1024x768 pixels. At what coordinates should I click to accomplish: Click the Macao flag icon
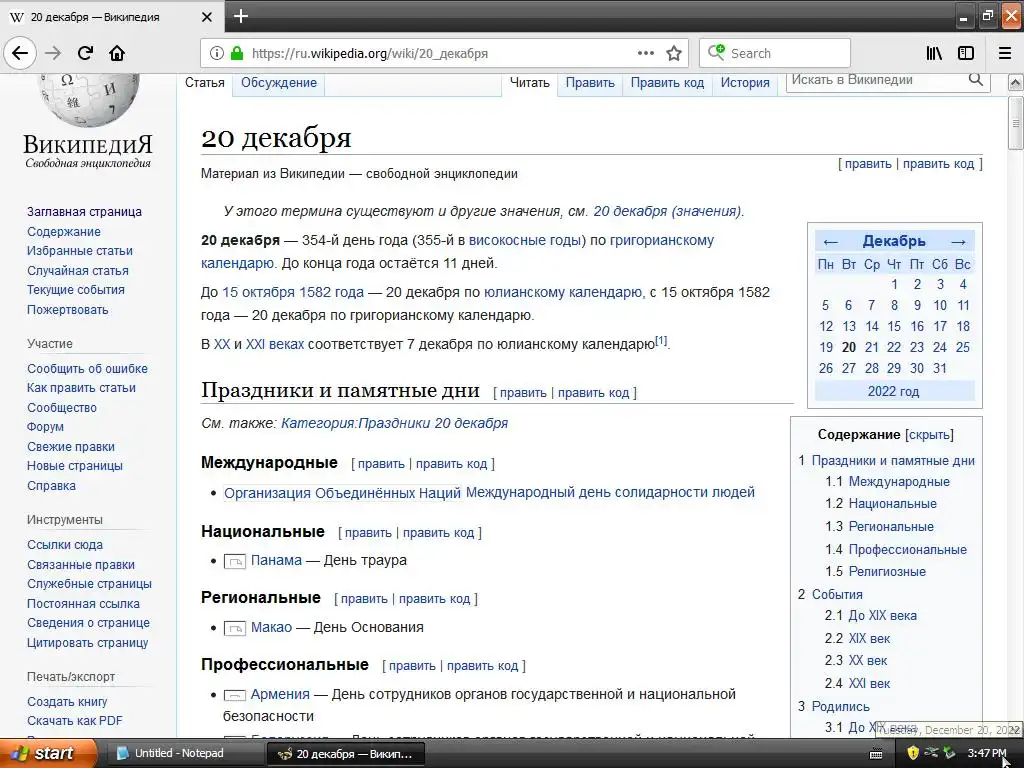[234, 628]
